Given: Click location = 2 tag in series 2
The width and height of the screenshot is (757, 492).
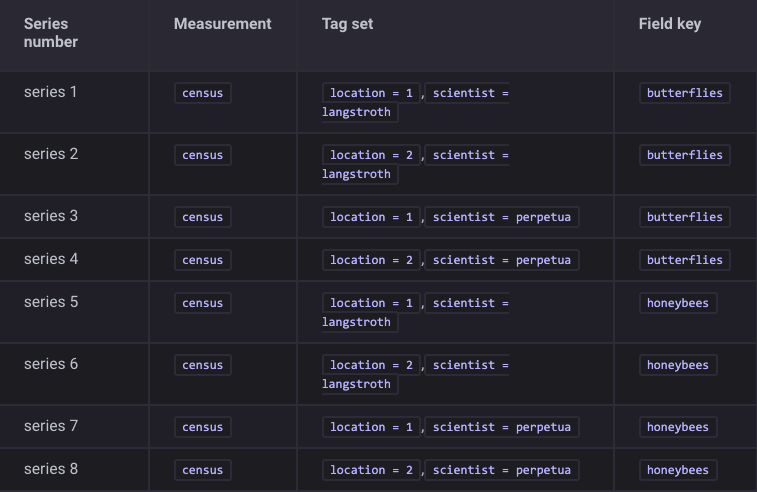Looking at the screenshot, I should pyautogui.click(x=371, y=155).
